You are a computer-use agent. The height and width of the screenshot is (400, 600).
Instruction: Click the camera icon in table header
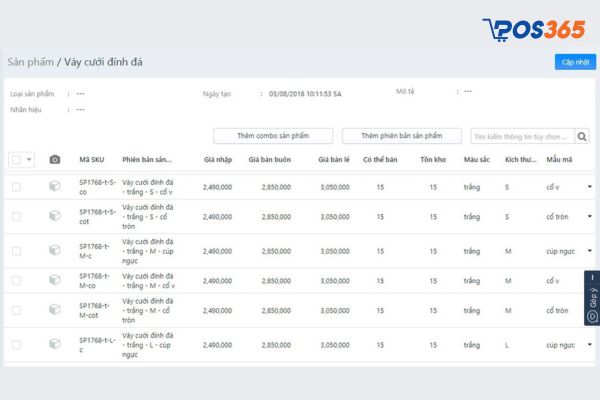pos(55,159)
